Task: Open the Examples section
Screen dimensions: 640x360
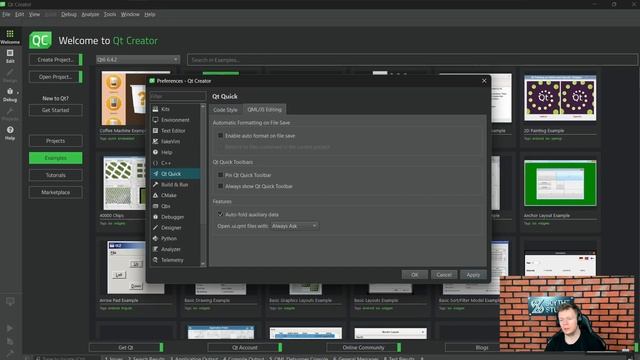Action: click(x=56, y=158)
